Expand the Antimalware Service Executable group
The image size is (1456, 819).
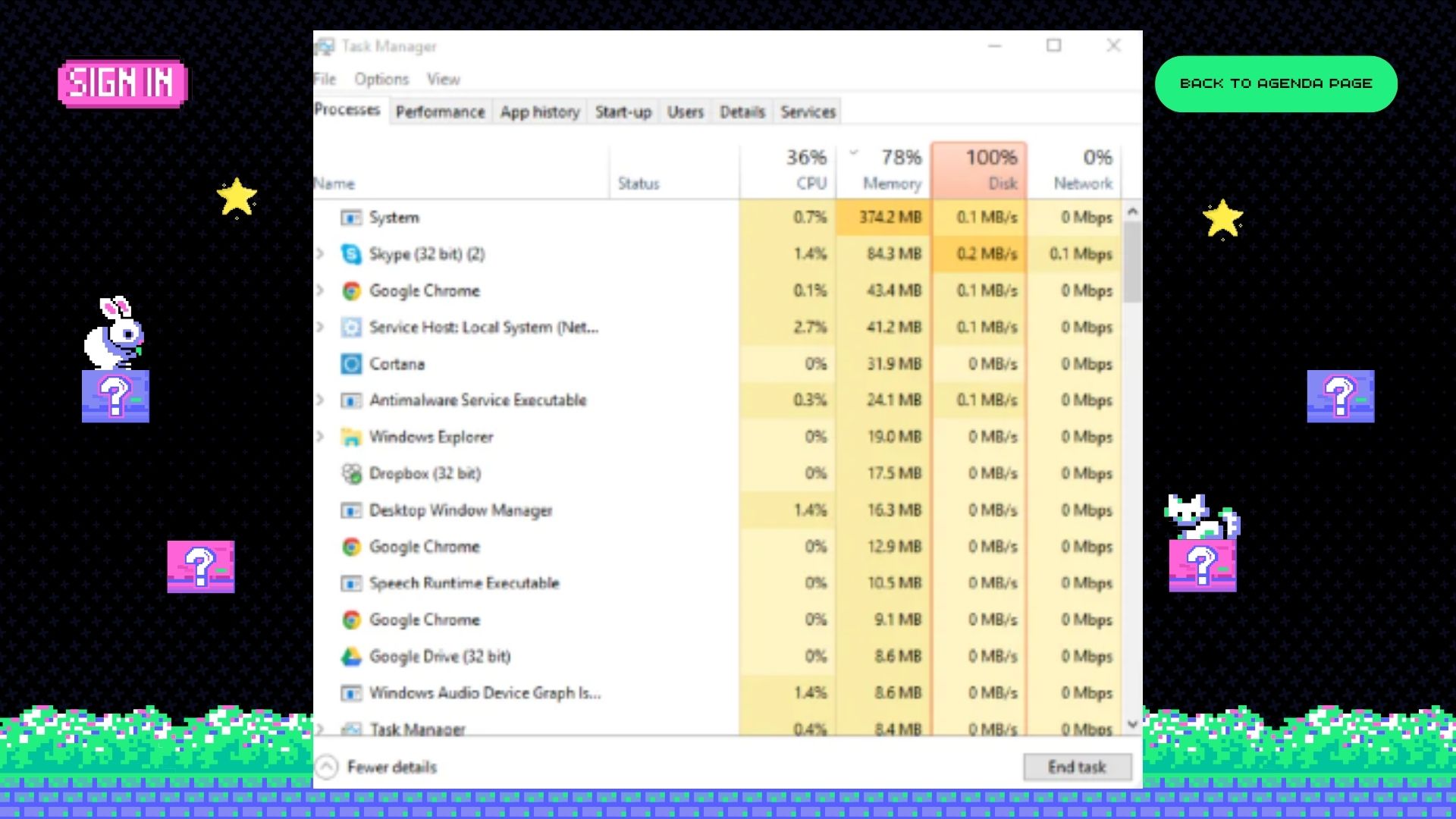click(321, 400)
